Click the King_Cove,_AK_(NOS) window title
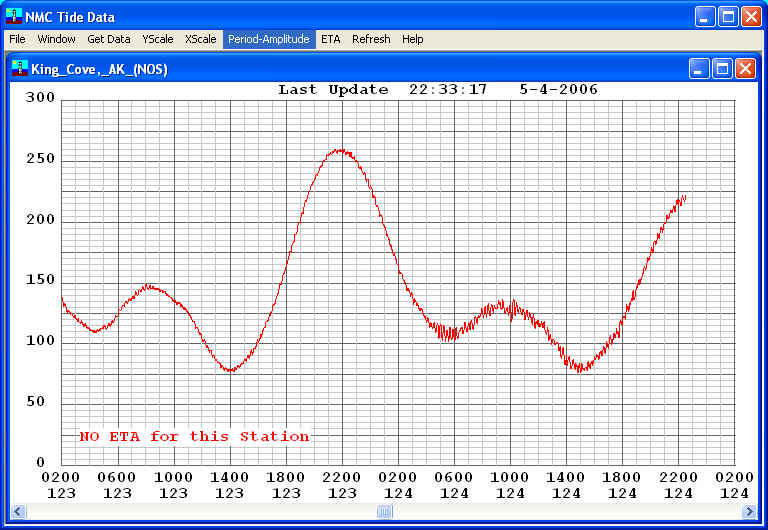 (99, 69)
